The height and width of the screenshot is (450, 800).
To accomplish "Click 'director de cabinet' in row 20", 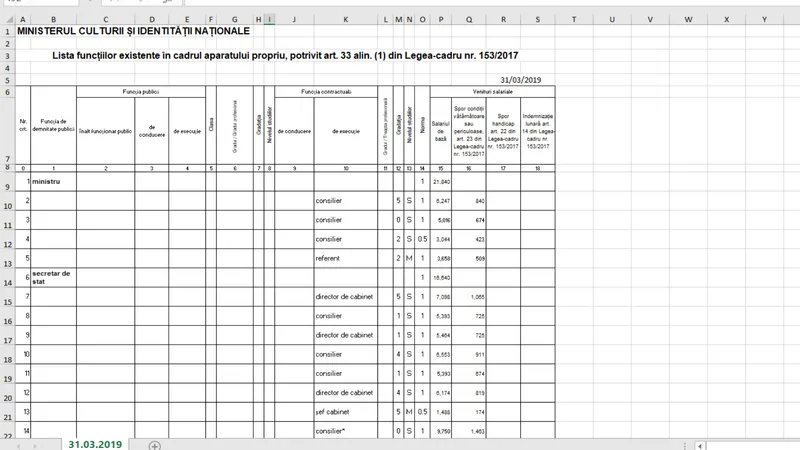I will point(345,393).
